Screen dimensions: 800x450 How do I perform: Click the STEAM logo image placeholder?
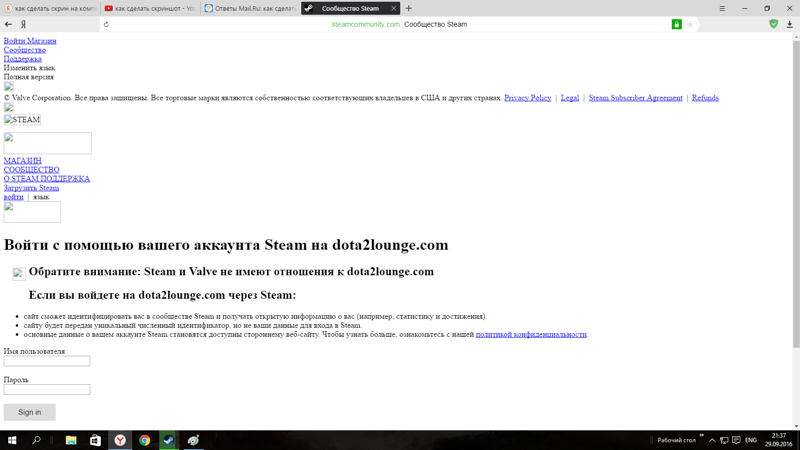(x=22, y=119)
